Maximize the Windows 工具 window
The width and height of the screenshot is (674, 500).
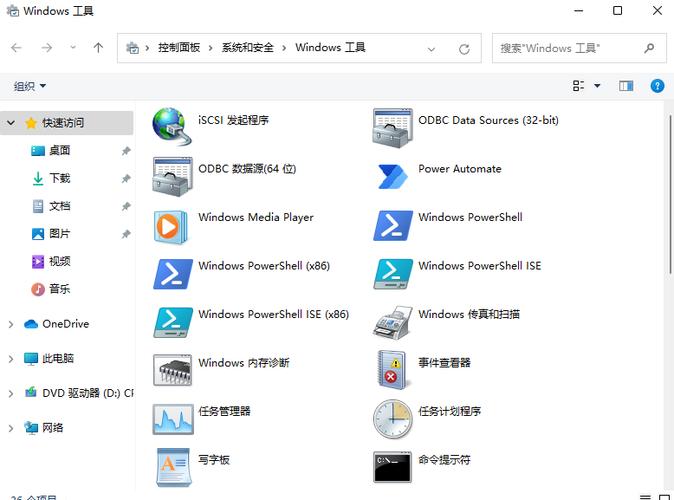(617, 10)
